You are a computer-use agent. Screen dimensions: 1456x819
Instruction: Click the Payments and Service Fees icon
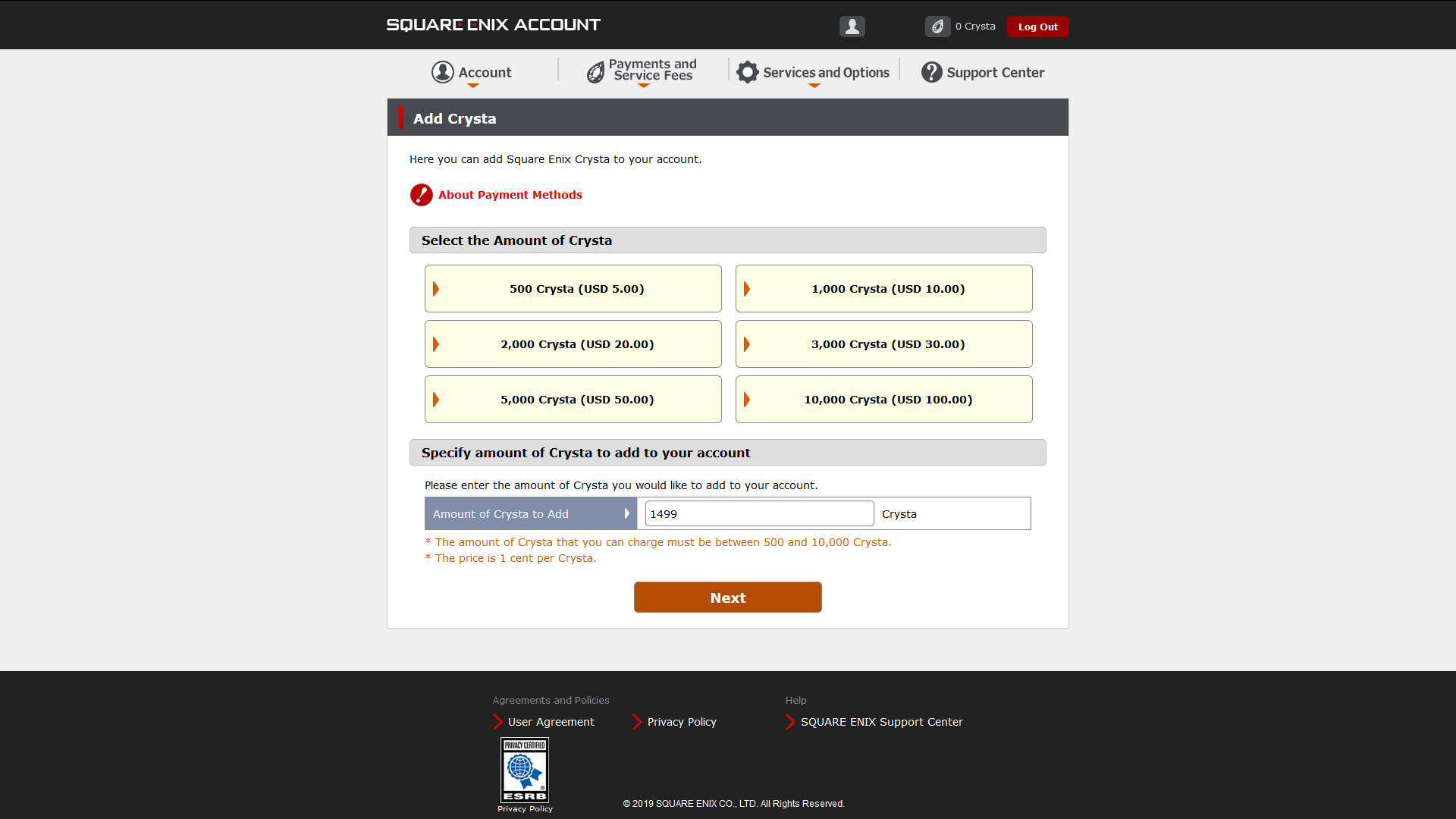(x=596, y=72)
